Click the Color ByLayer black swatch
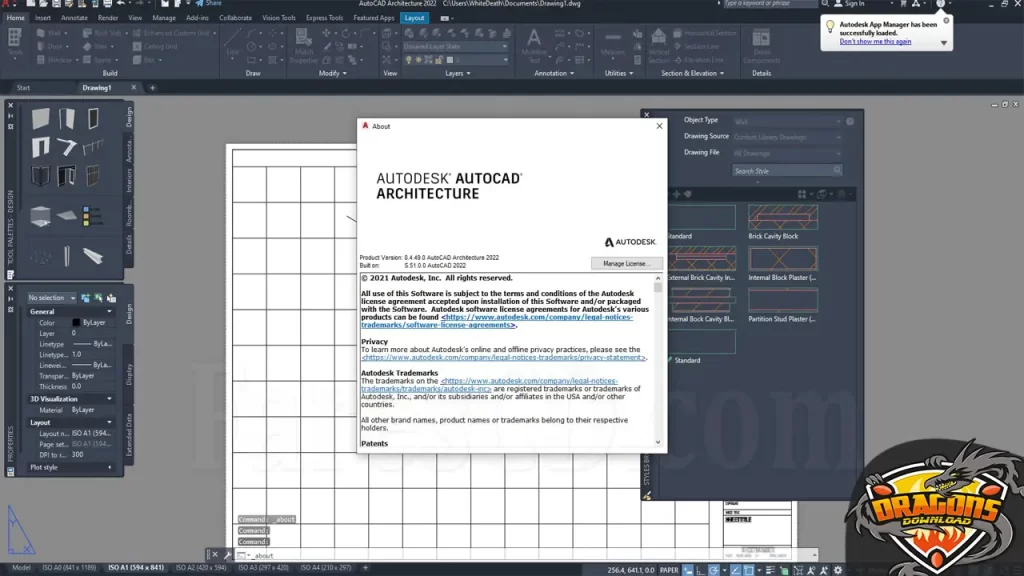 coord(76,323)
